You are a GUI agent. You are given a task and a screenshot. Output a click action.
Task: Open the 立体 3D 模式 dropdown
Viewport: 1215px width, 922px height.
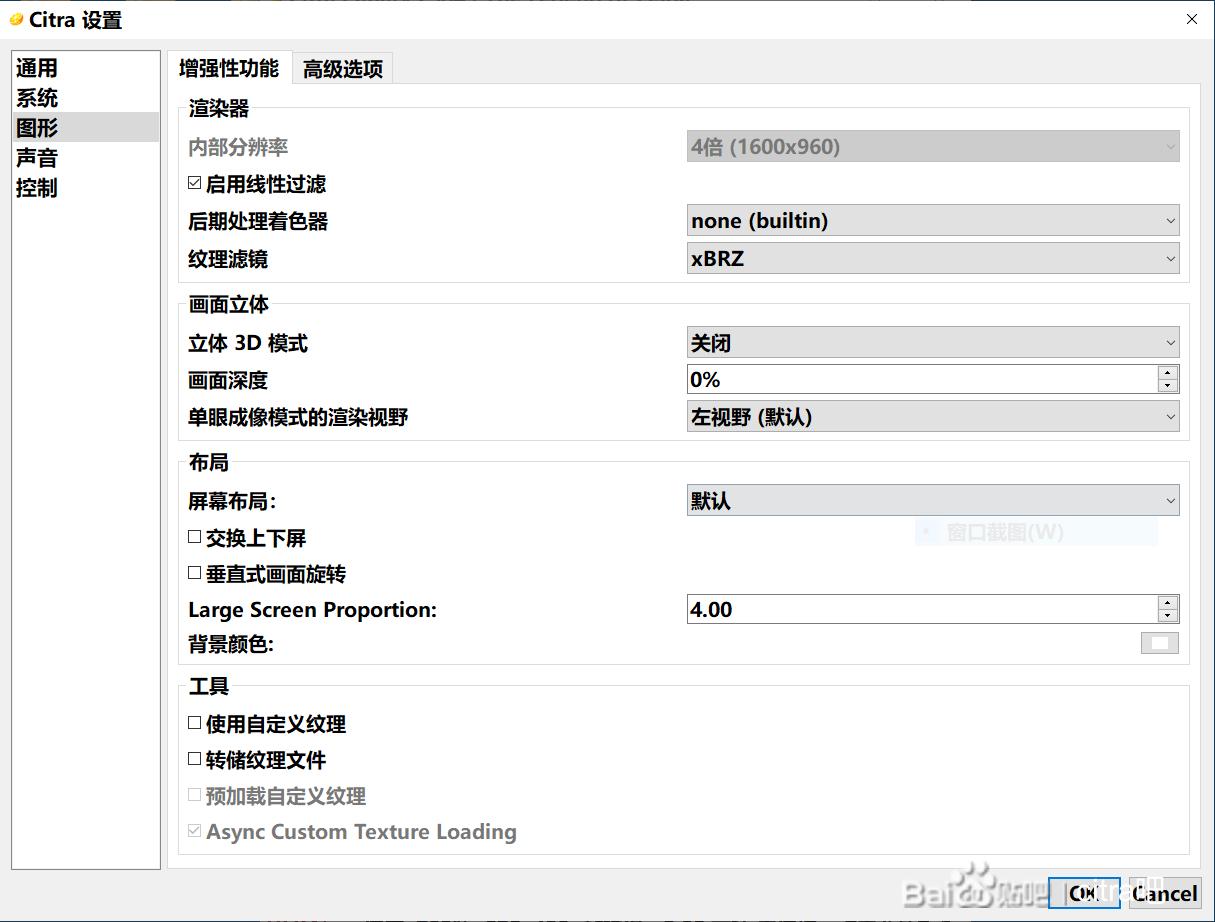(x=933, y=343)
